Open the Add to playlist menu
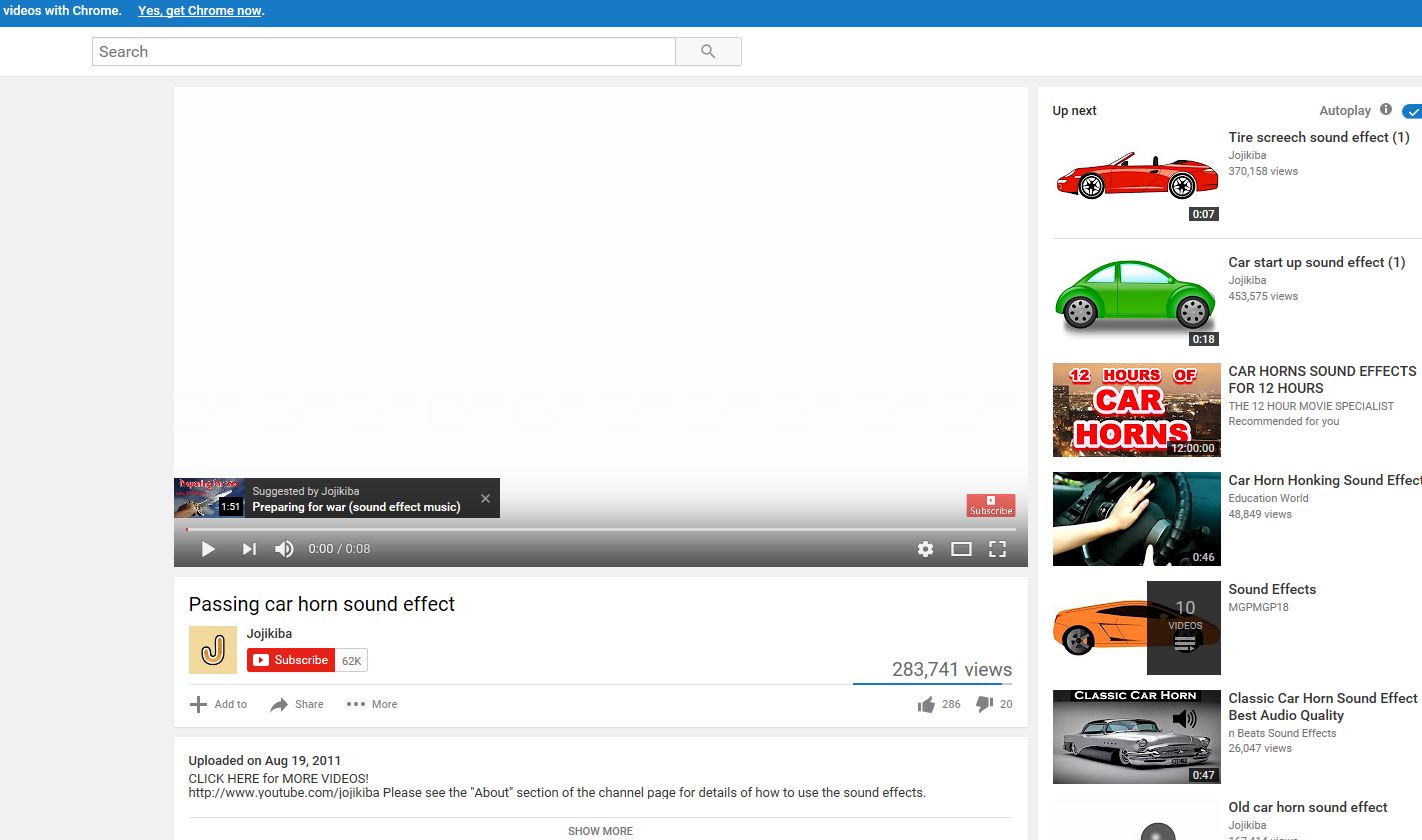The image size is (1422, 840). [218, 704]
